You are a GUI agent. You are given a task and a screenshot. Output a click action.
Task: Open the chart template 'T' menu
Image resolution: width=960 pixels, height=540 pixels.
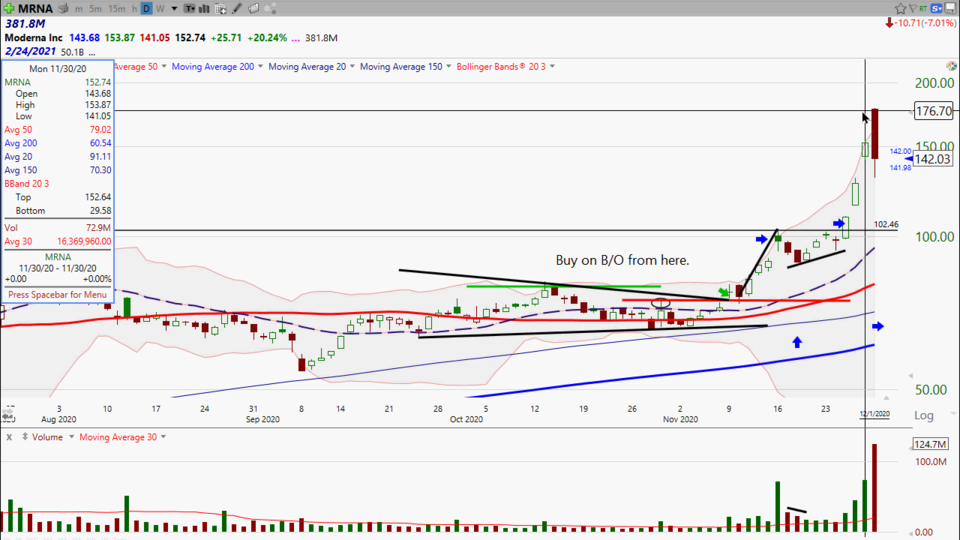coord(190,9)
